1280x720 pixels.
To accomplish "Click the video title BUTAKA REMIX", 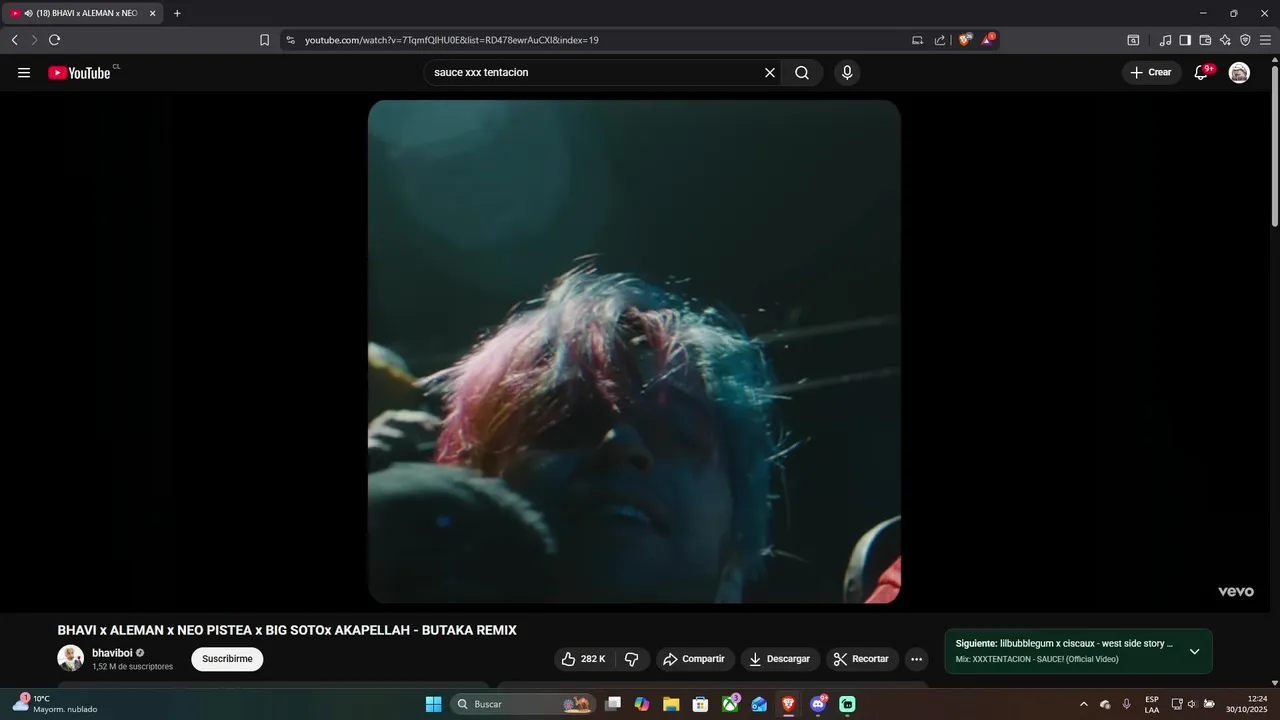I will (287, 630).
